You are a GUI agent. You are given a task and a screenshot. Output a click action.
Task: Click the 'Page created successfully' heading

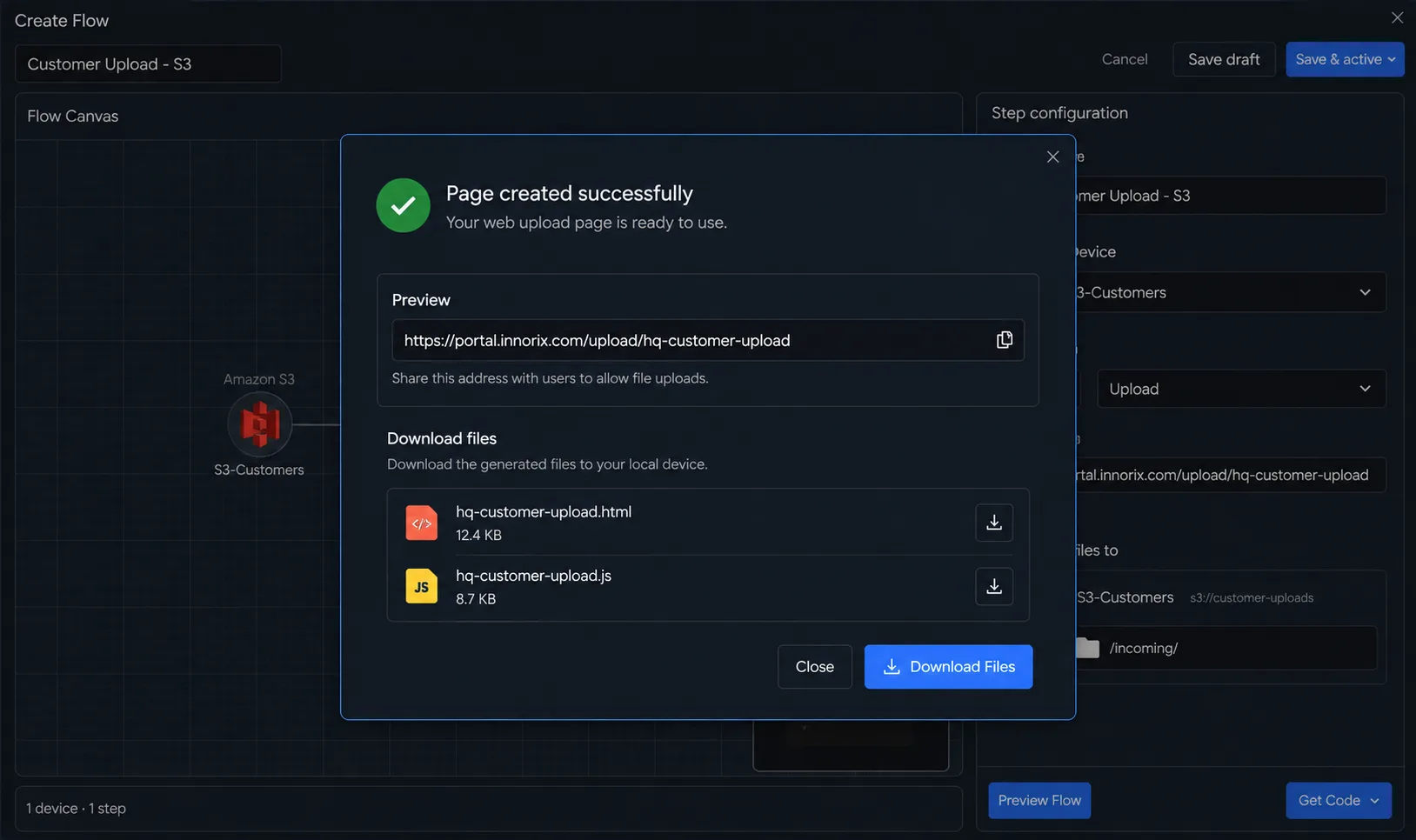(570, 193)
